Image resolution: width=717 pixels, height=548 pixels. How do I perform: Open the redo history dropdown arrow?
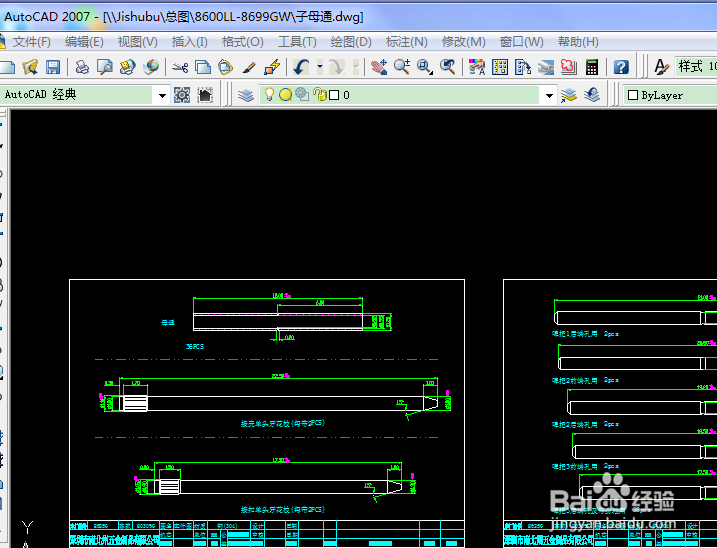356,67
